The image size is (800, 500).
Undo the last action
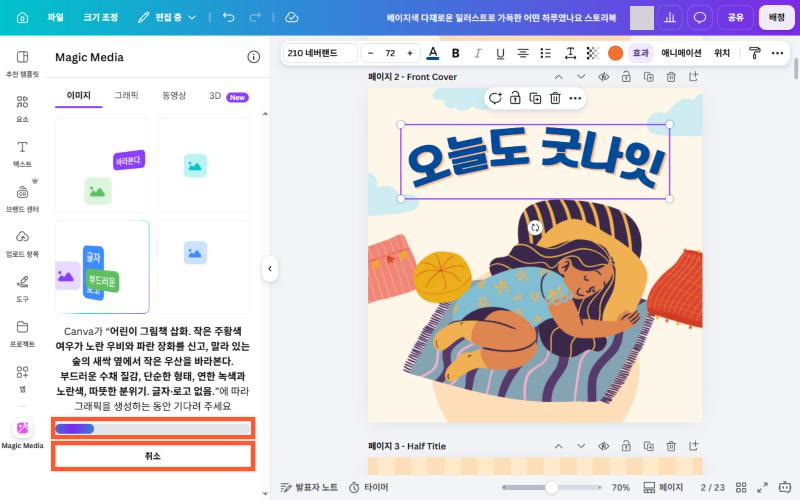[229, 17]
